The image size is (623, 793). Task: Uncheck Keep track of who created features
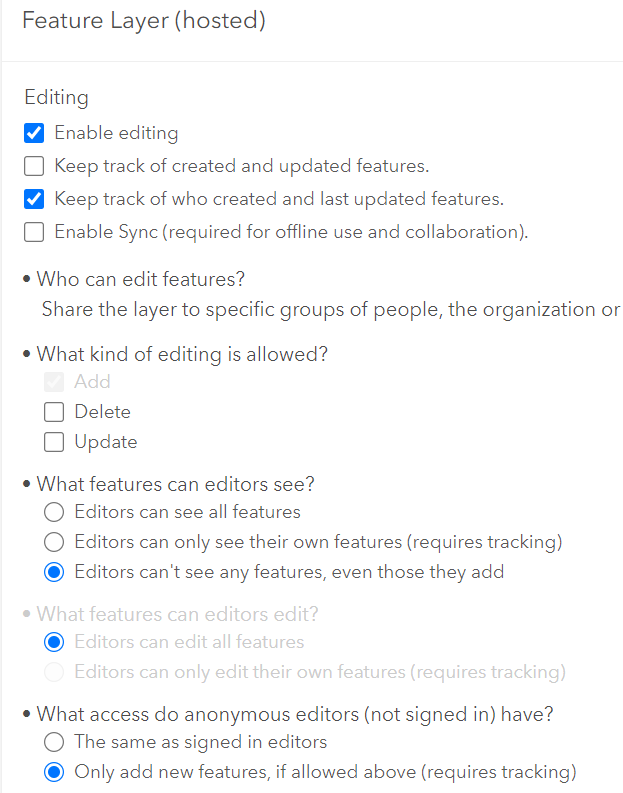34,199
